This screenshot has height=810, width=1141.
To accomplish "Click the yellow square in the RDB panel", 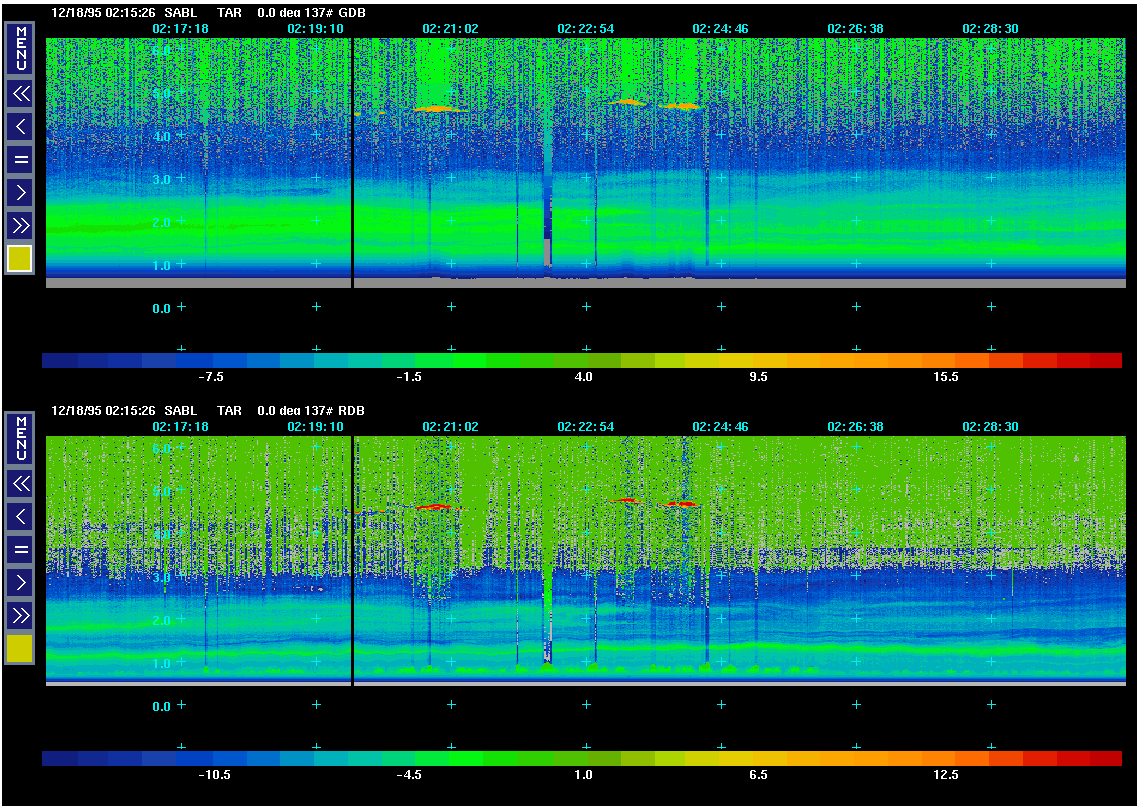I will pos(20,649).
